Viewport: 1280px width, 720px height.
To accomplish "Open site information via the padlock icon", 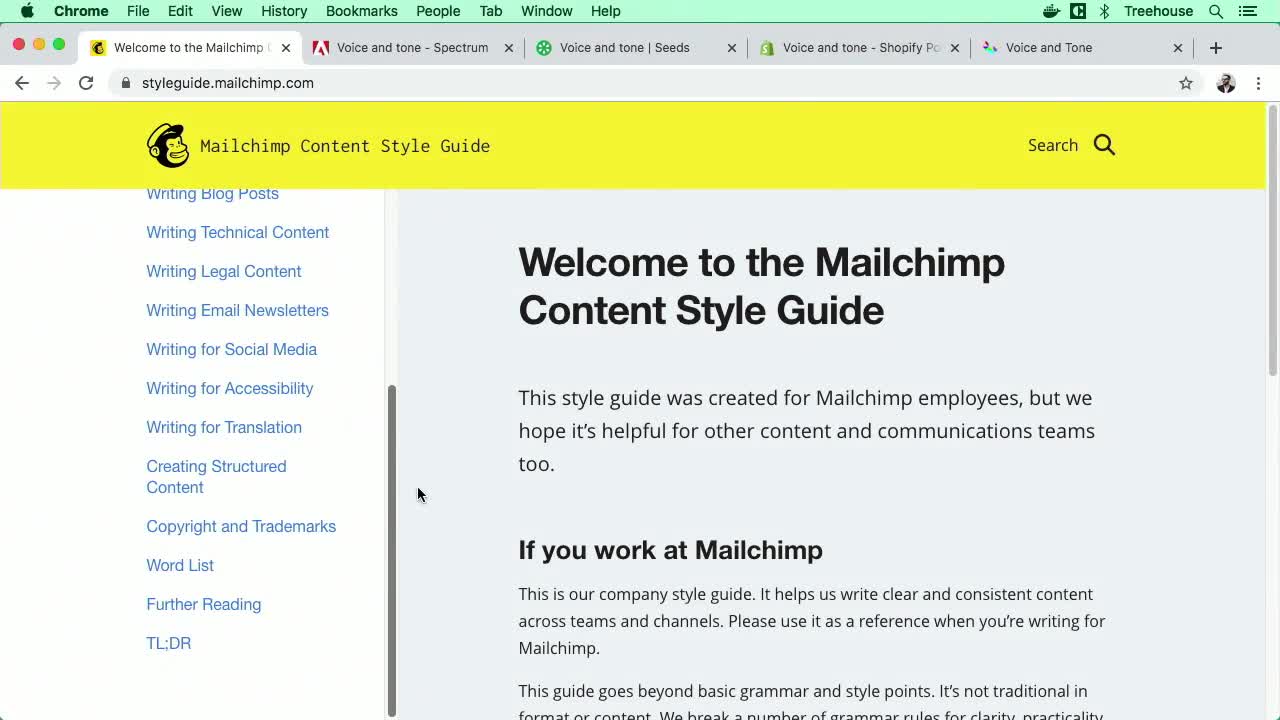I will tap(126, 83).
